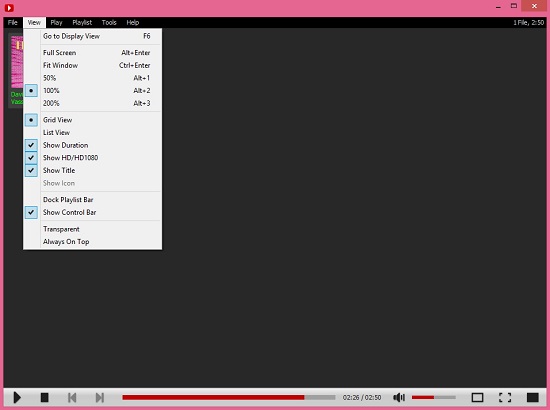Viewport: 550px width, 410px height.
Task: Click the pink video thumbnail in playlist
Action: tap(17, 62)
